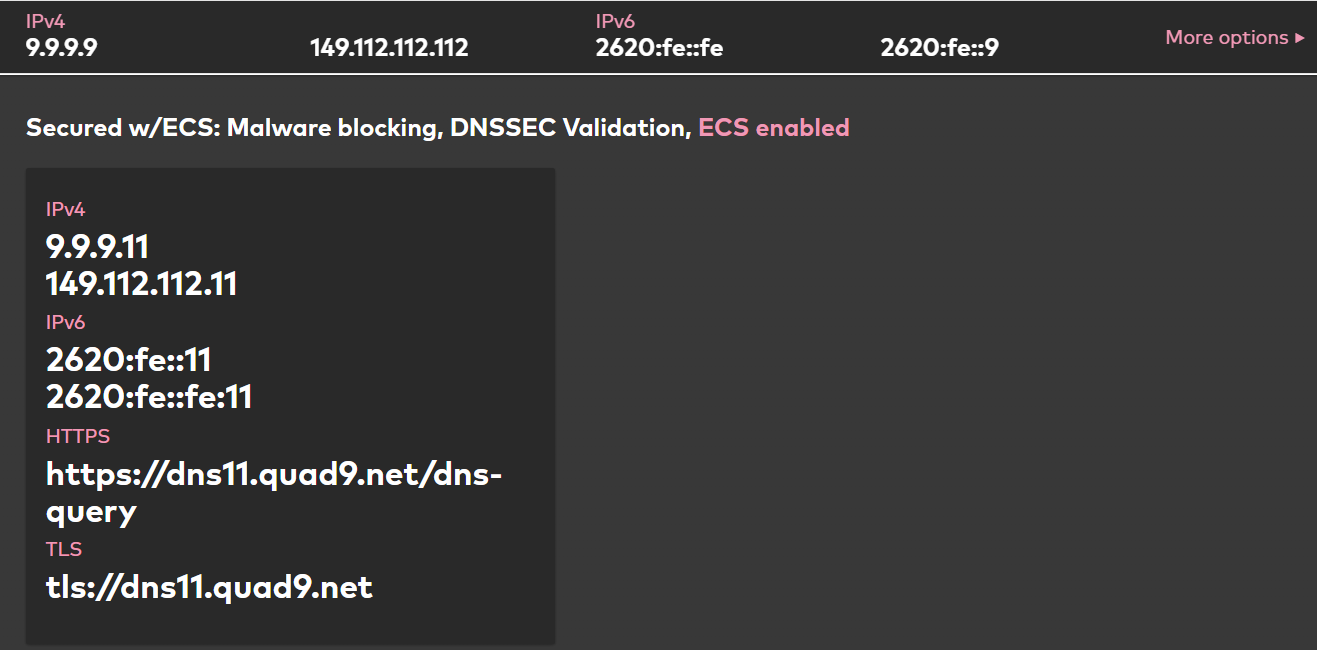Click the IPv4 label inside the card
The width and height of the screenshot is (1317, 650).
tap(65, 209)
